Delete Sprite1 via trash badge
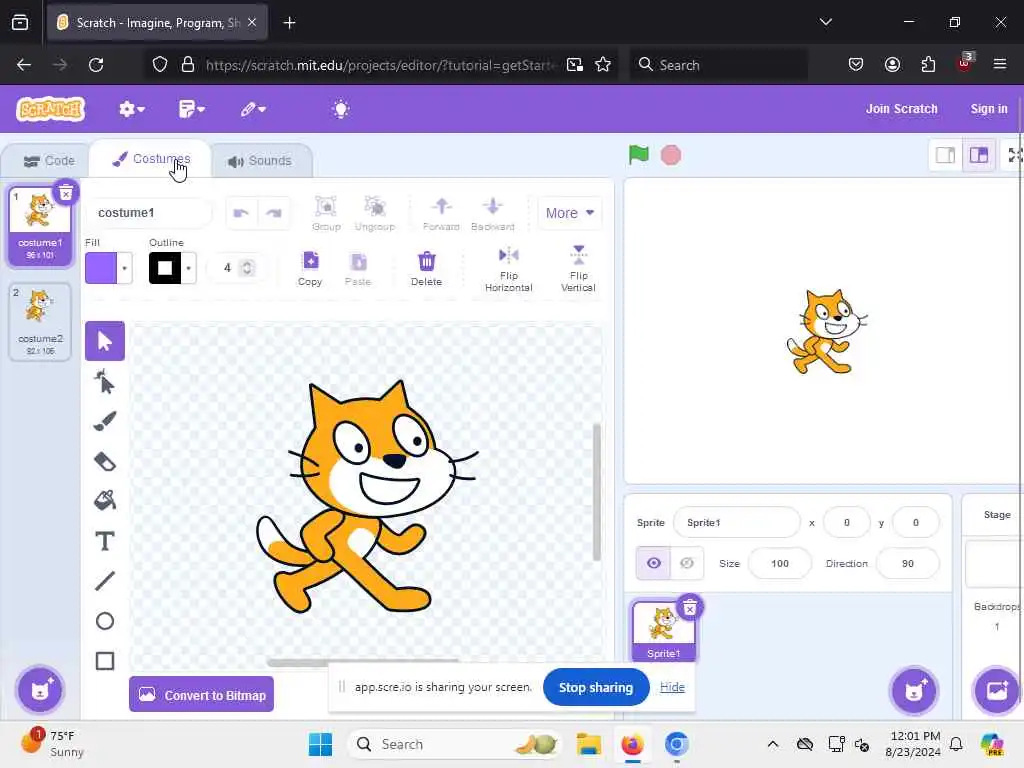This screenshot has width=1024, height=768. coord(690,608)
